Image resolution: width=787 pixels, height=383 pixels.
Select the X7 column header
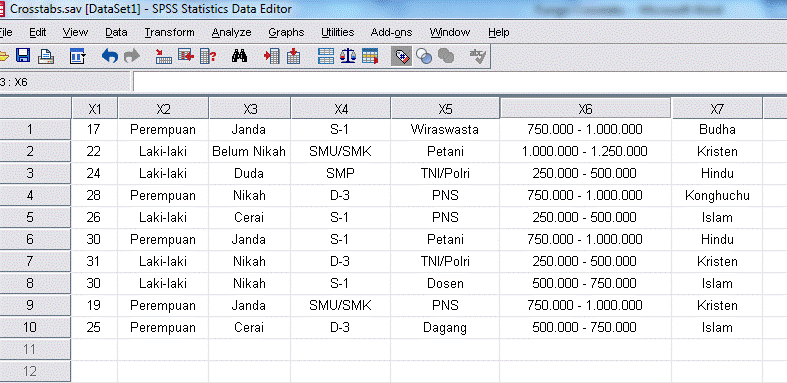717,108
